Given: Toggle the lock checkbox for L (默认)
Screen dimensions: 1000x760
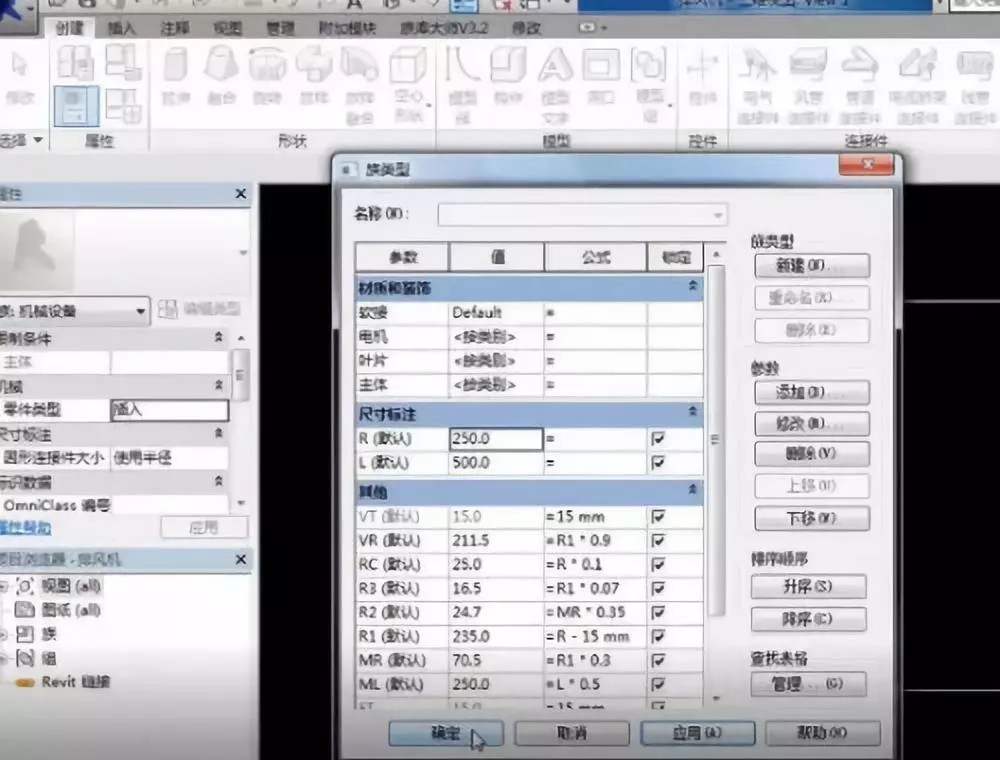Looking at the screenshot, I should coord(658,463).
